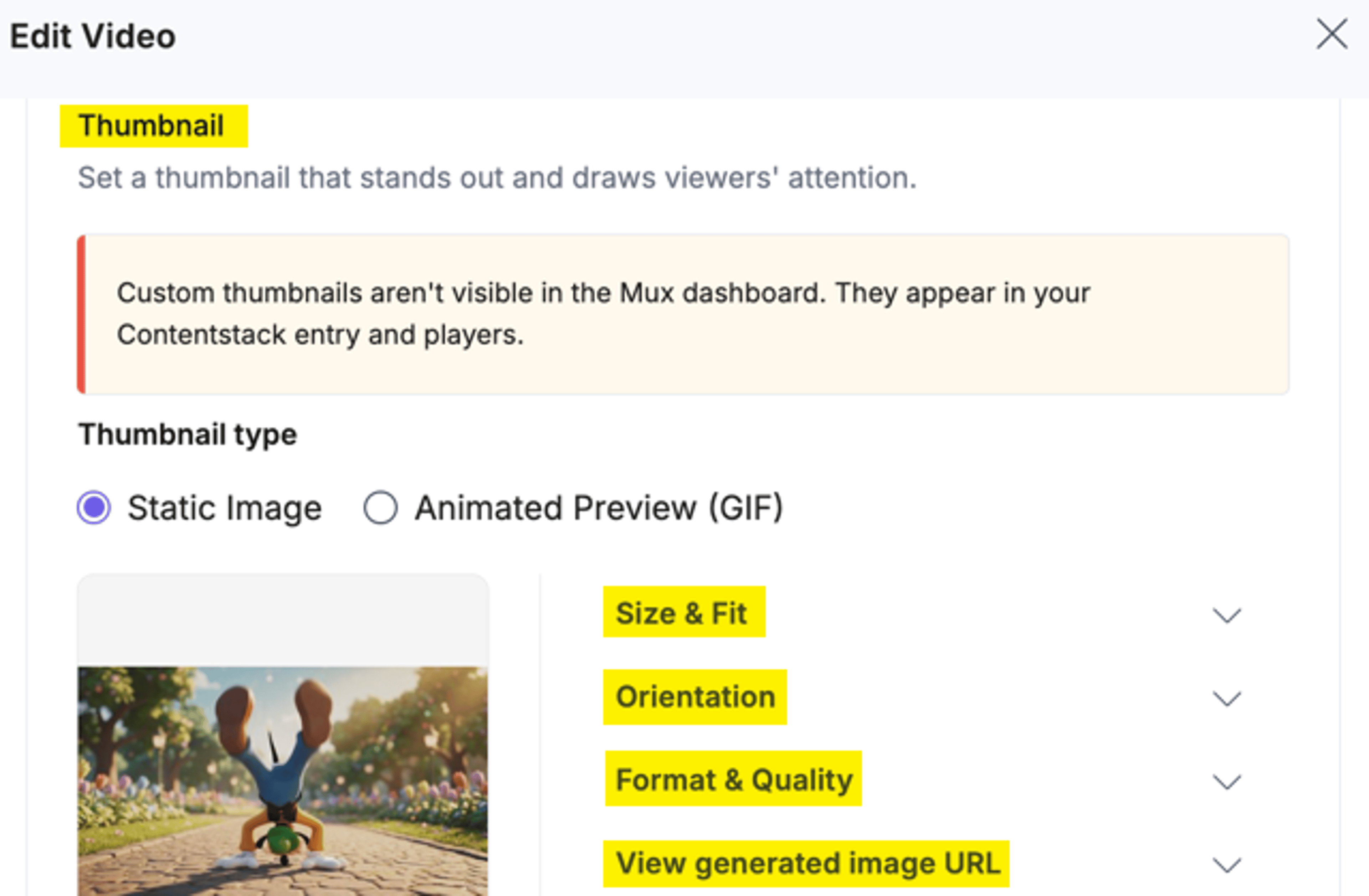Close the Edit Video dialog
This screenshot has width=1369, height=896.
click(1332, 34)
